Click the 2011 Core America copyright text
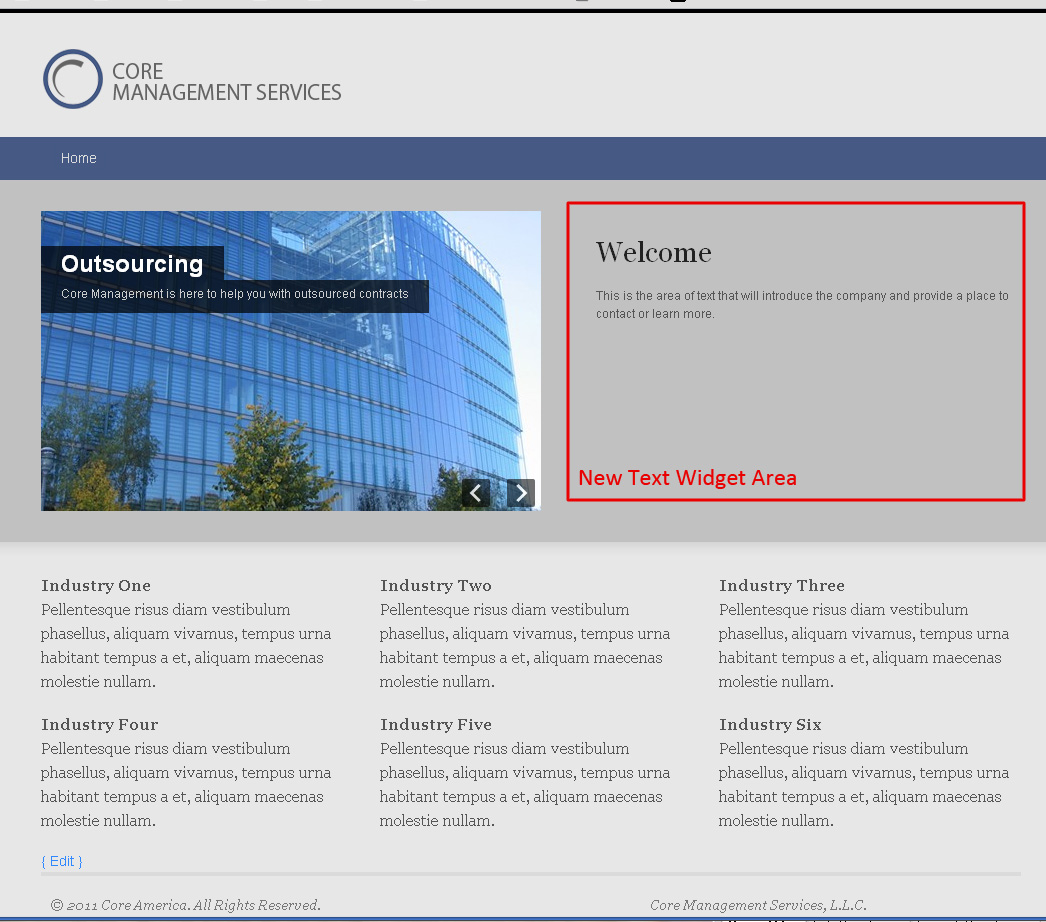The height and width of the screenshot is (922, 1046). [186, 905]
